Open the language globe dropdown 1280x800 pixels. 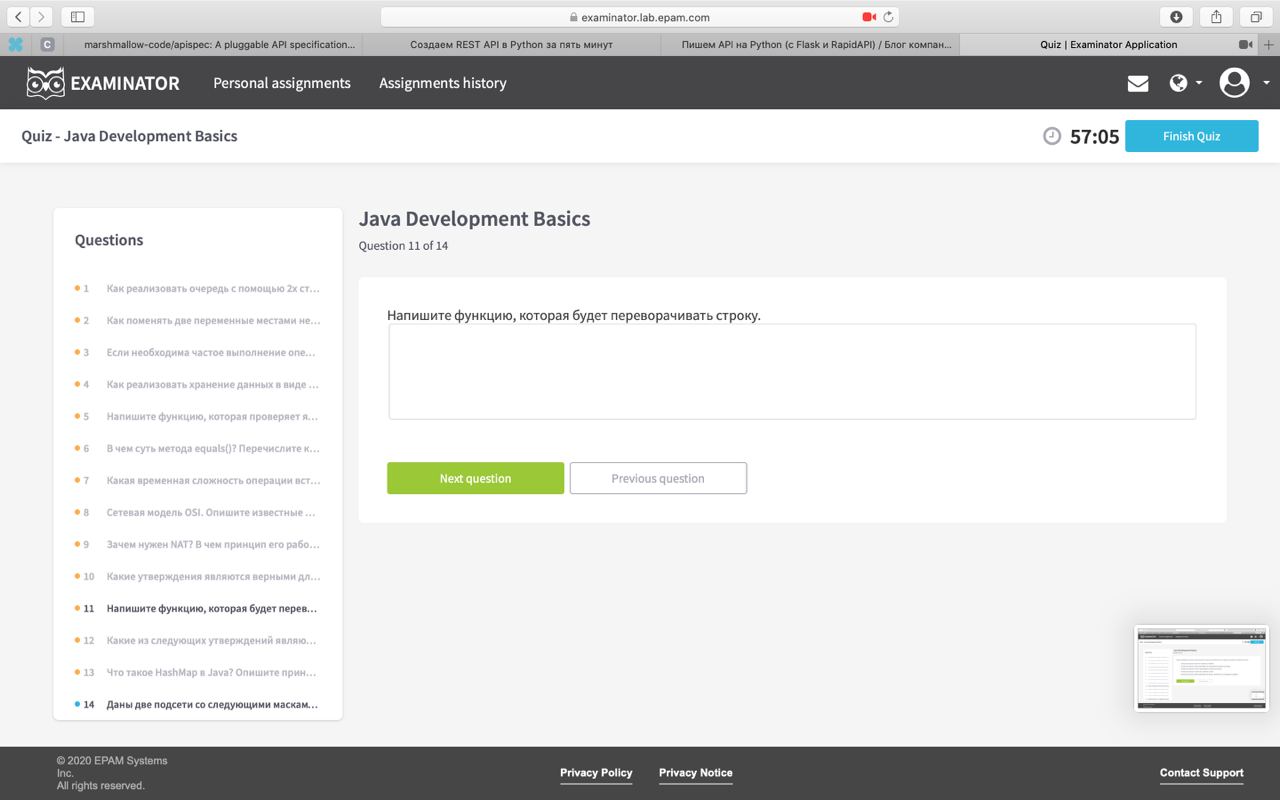pyautogui.click(x=1185, y=83)
